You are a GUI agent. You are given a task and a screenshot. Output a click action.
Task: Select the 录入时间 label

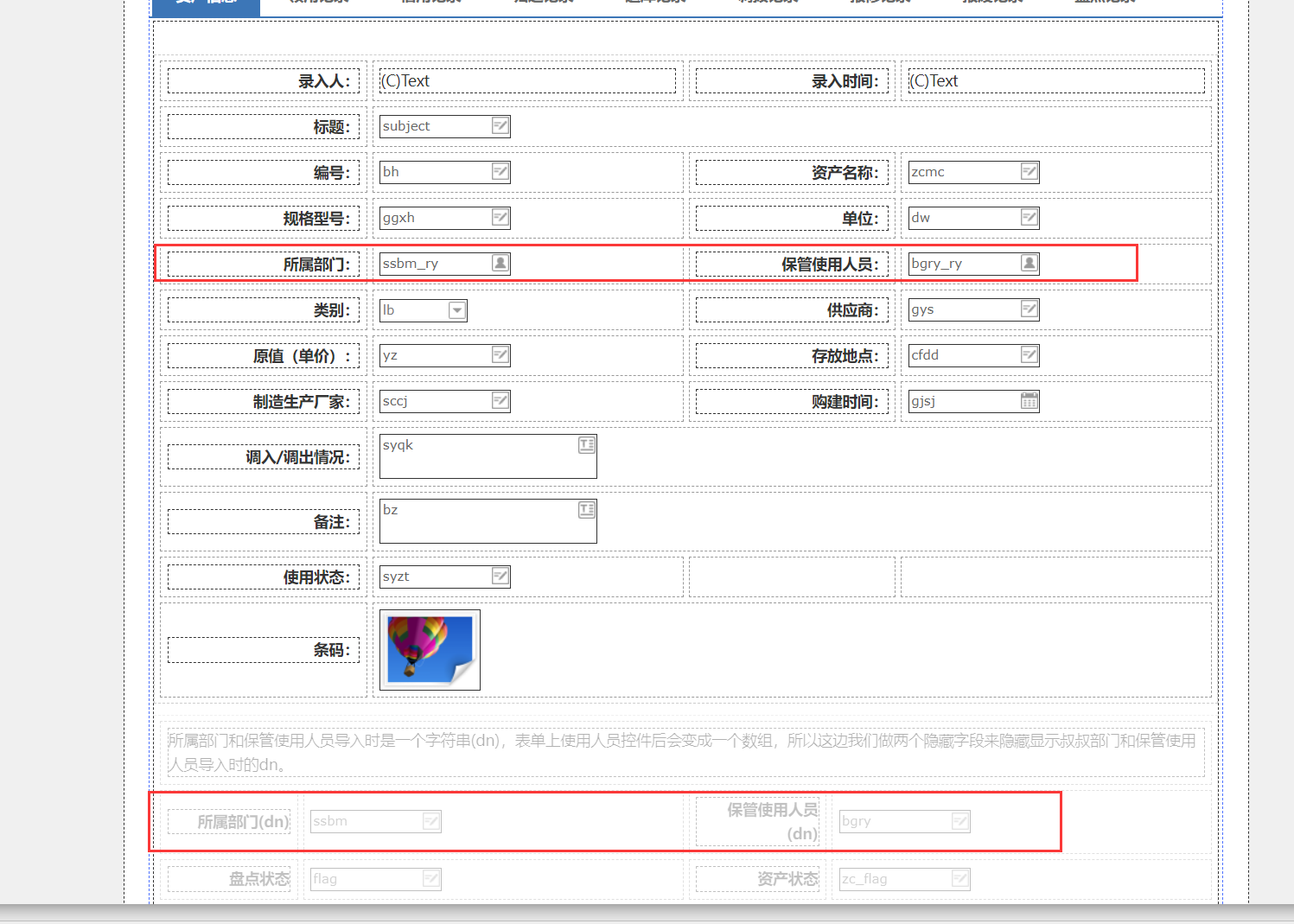(792, 81)
